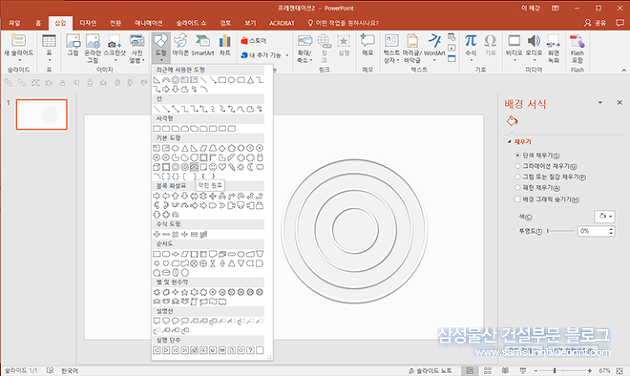The width and height of the screenshot is (630, 376).
Task: Add a 메모 comment
Action: tap(368, 45)
